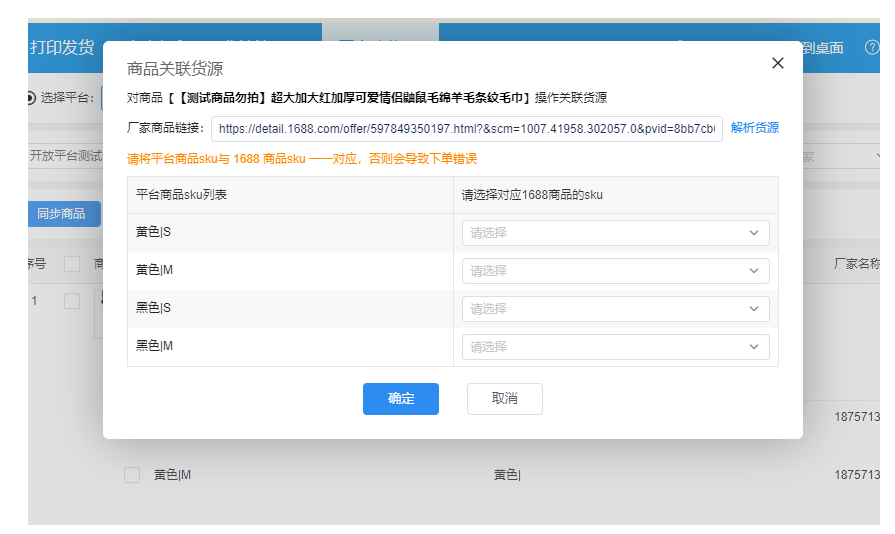Click the 解析货源 link

tap(754, 128)
